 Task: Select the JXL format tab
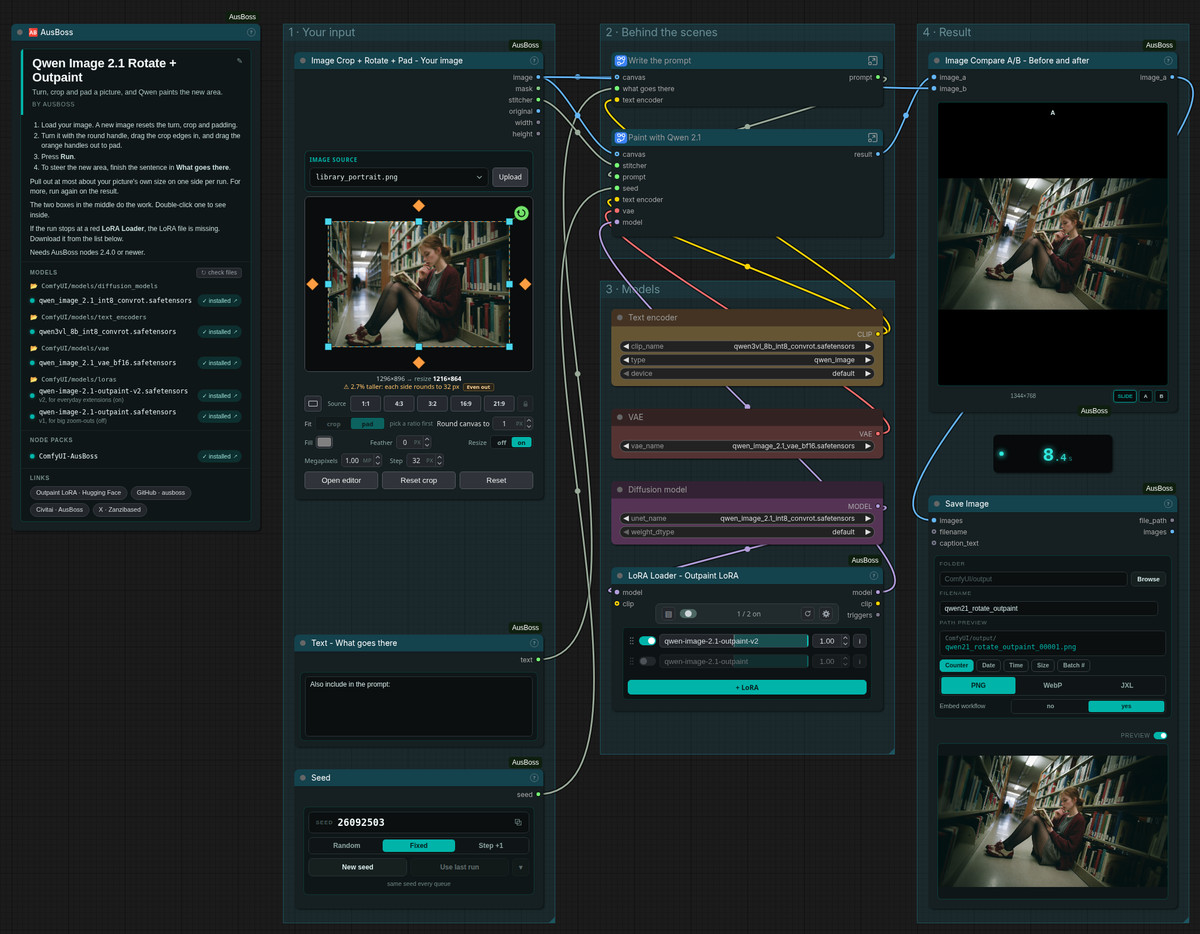[x=1127, y=685]
